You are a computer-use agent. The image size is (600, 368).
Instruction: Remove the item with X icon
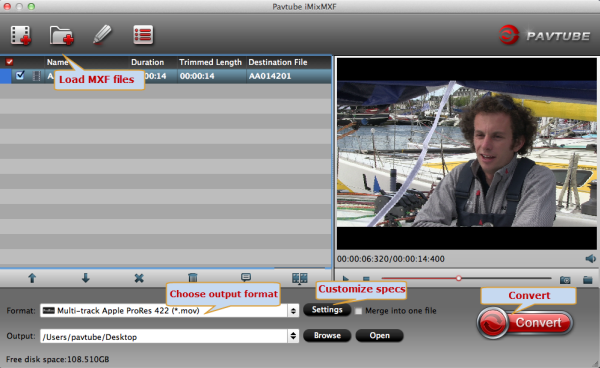(x=139, y=278)
